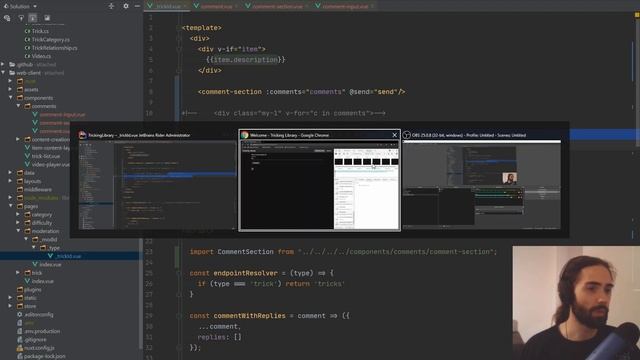Switch to the comment-section.vue editor tab
640x360 pixels.
277,6
